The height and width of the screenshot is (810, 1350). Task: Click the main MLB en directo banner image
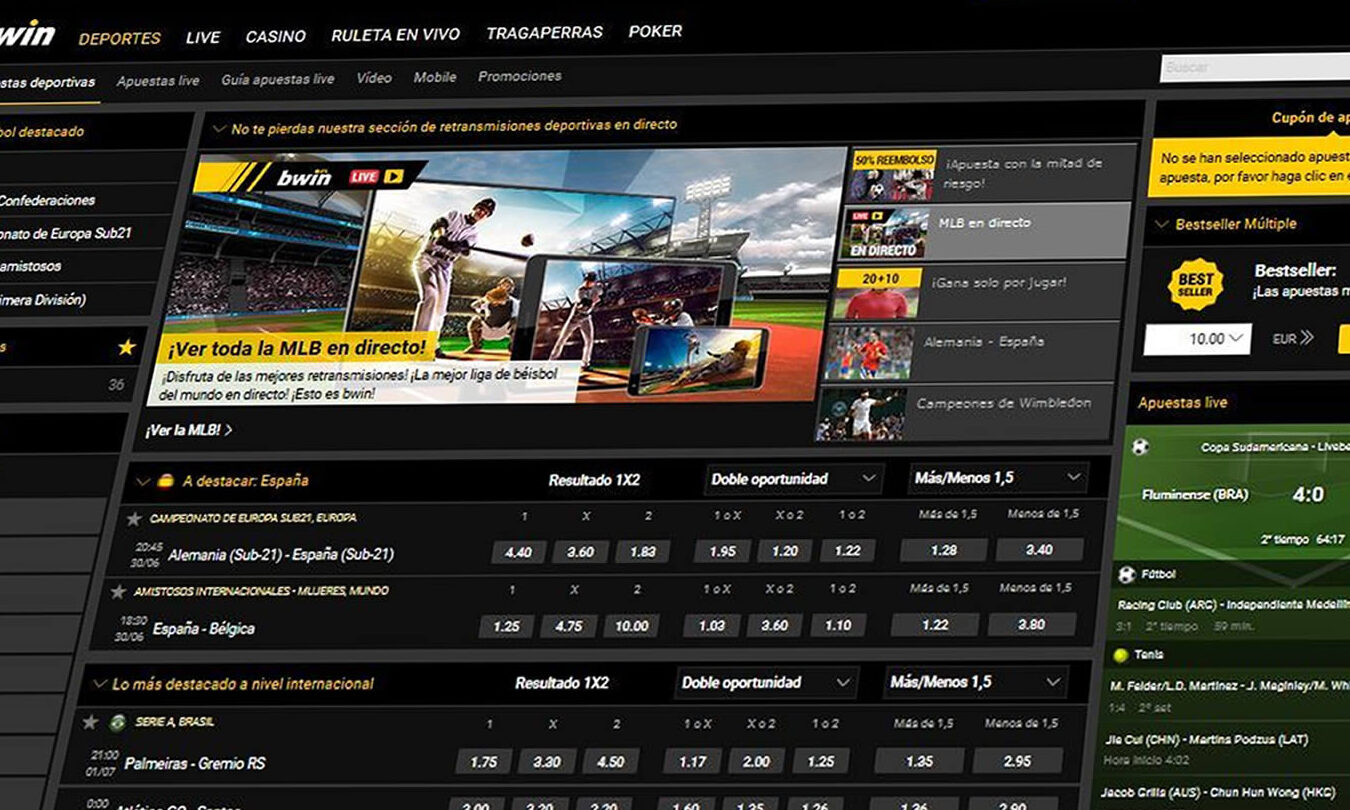click(497, 278)
